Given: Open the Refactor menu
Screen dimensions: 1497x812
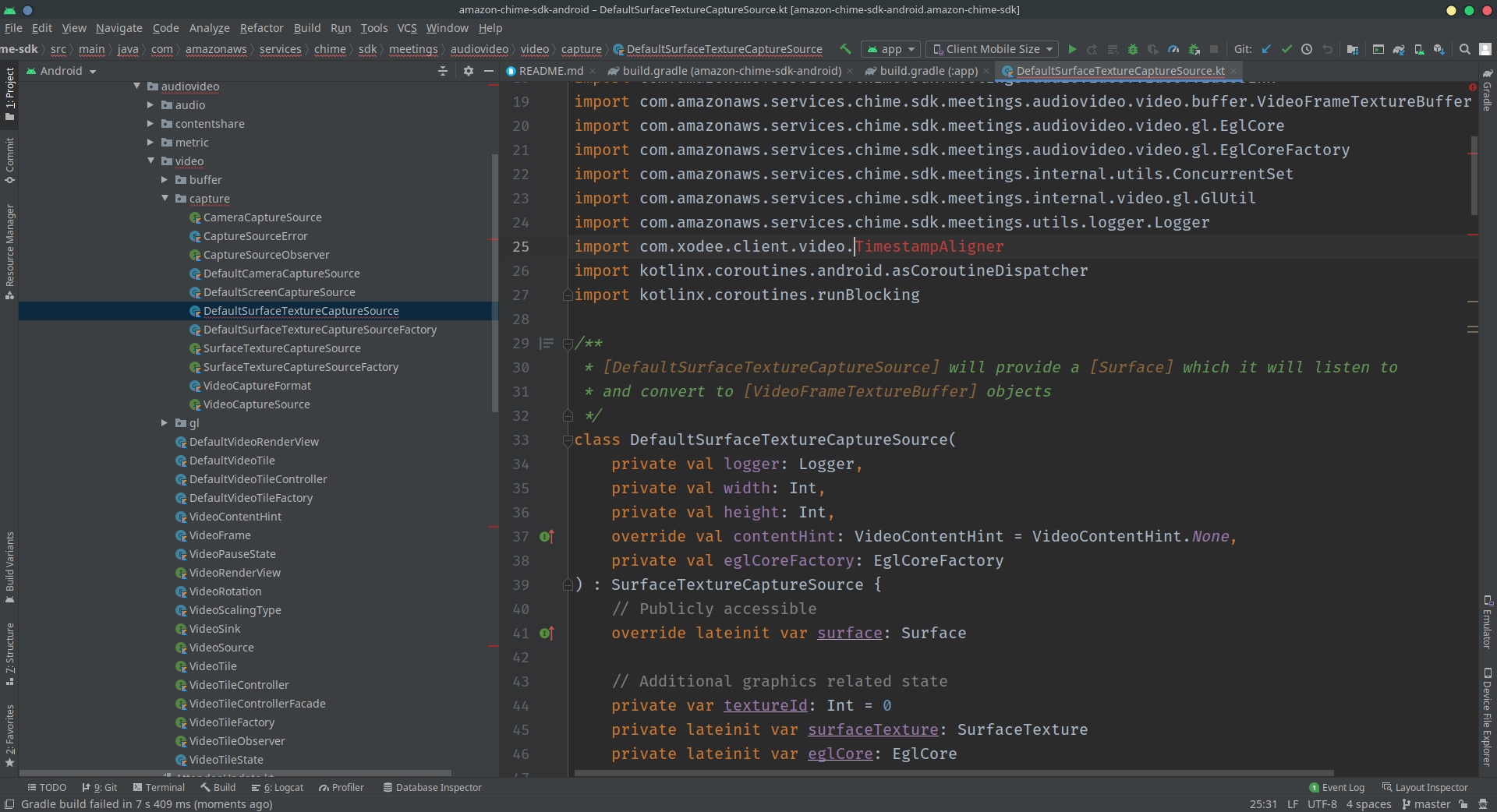Looking at the screenshot, I should pyautogui.click(x=261, y=28).
